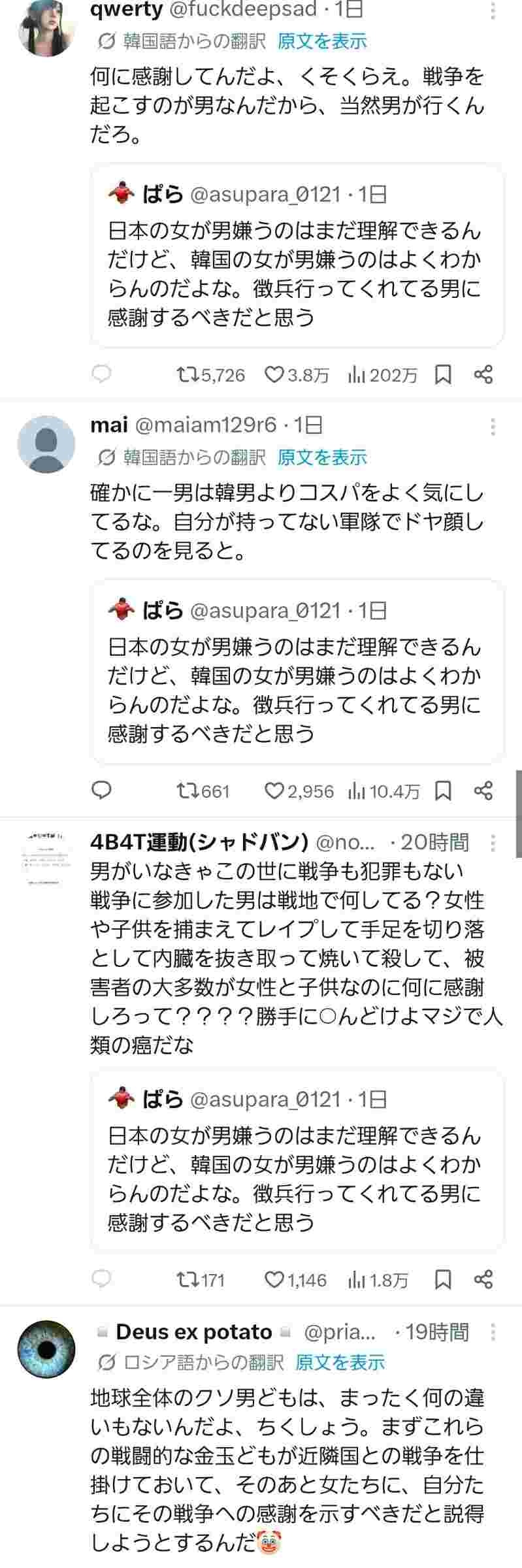Bookmark the 4B4T運動 post
This screenshot has height=1568, width=522.
point(444,1279)
